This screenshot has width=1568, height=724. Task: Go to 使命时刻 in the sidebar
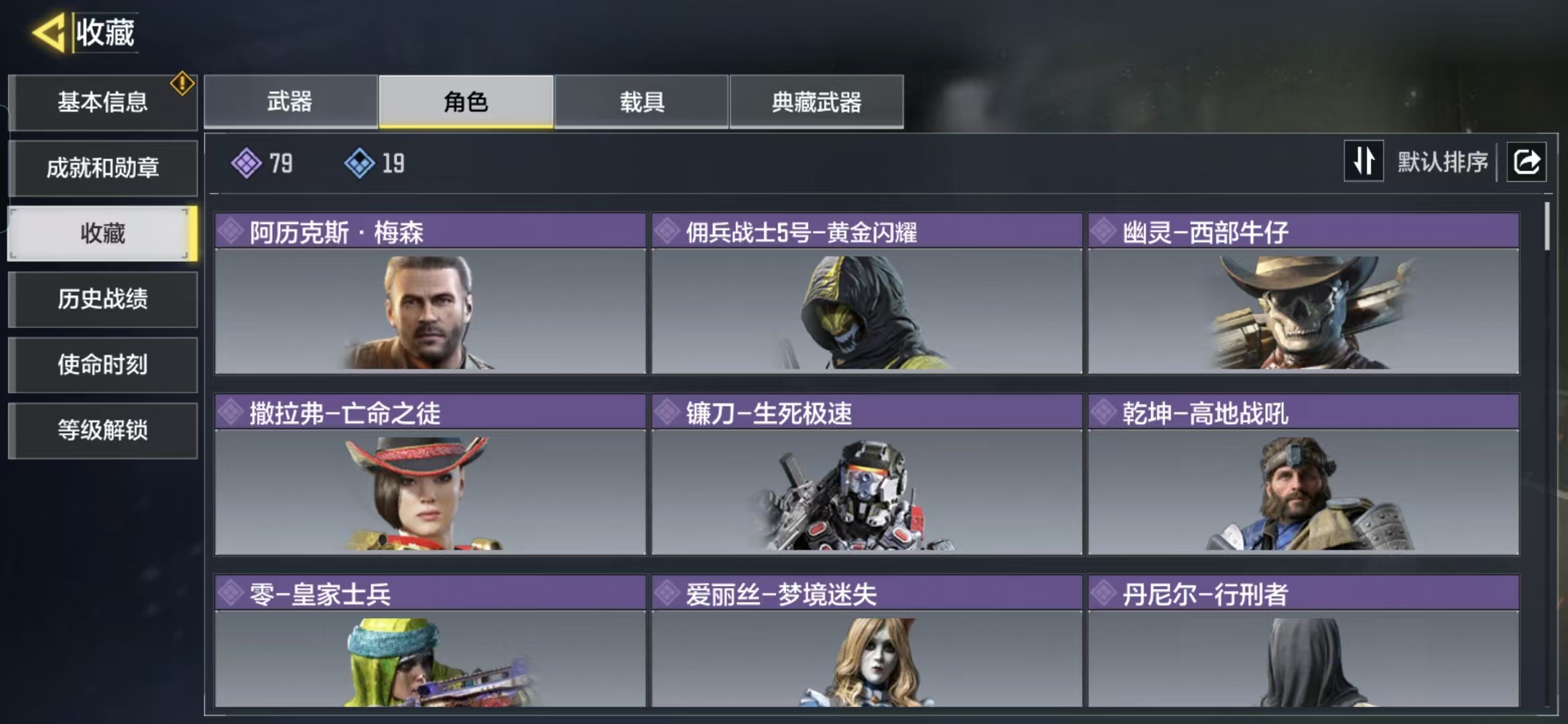click(x=103, y=365)
